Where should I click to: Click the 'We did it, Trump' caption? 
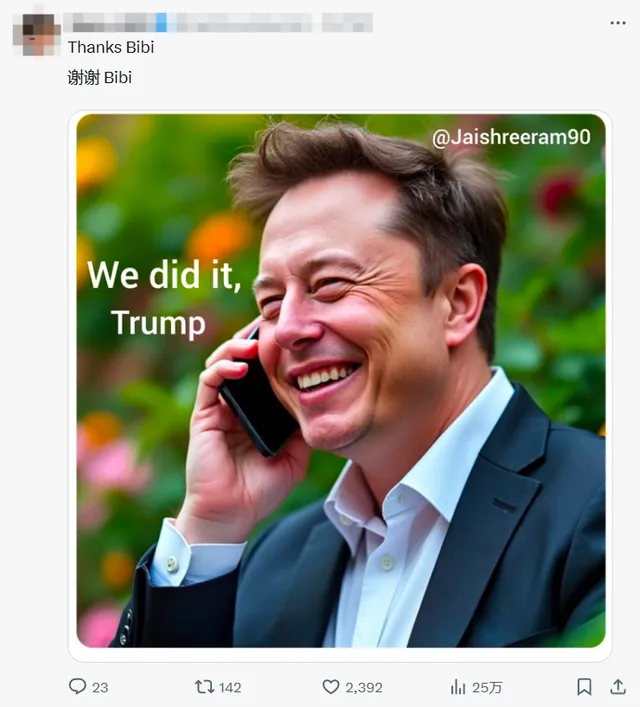coord(164,298)
